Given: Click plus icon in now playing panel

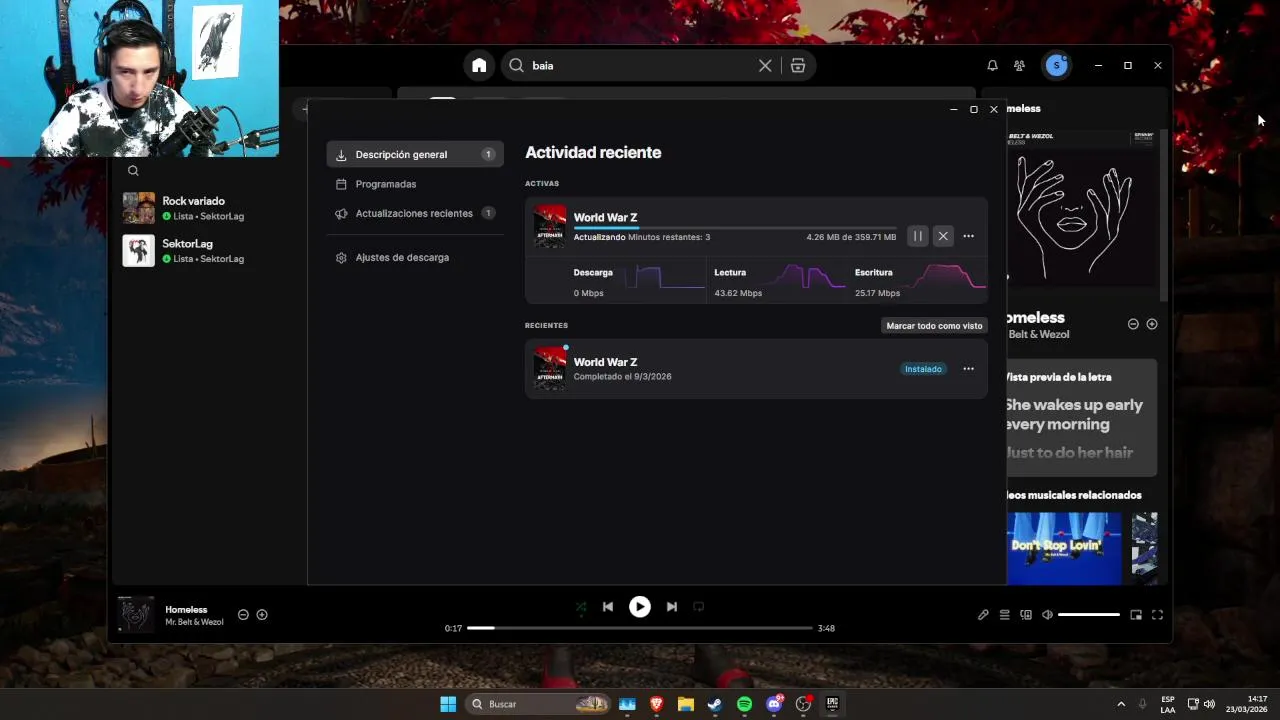Looking at the screenshot, I should click(1152, 324).
